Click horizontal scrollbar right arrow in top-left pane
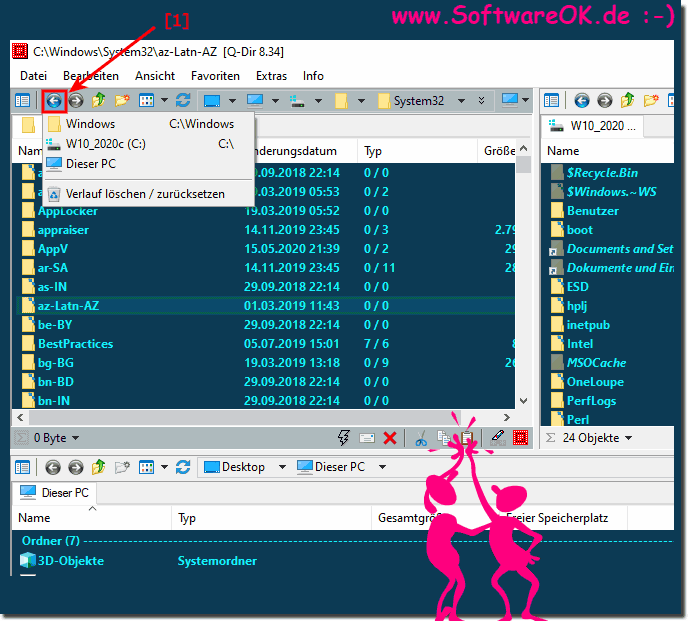This screenshot has width=688, height=621. click(507, 417)
